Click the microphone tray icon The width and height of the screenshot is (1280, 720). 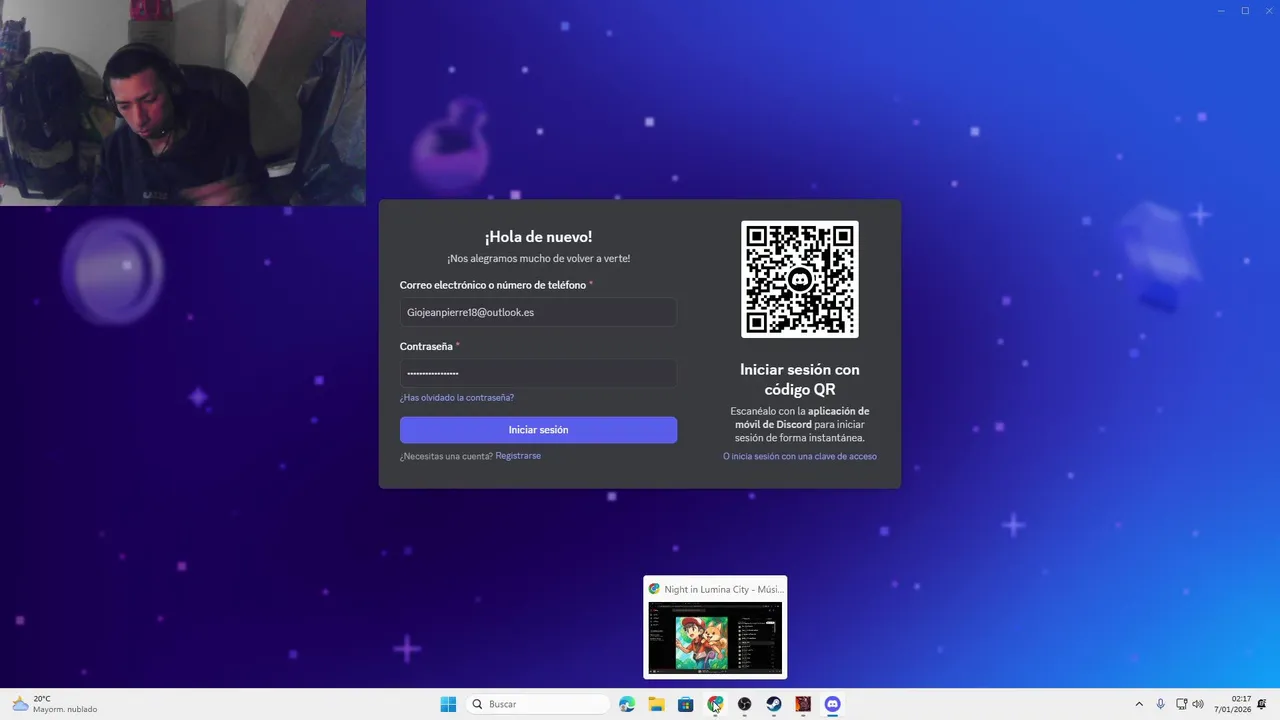[1160, 704]
